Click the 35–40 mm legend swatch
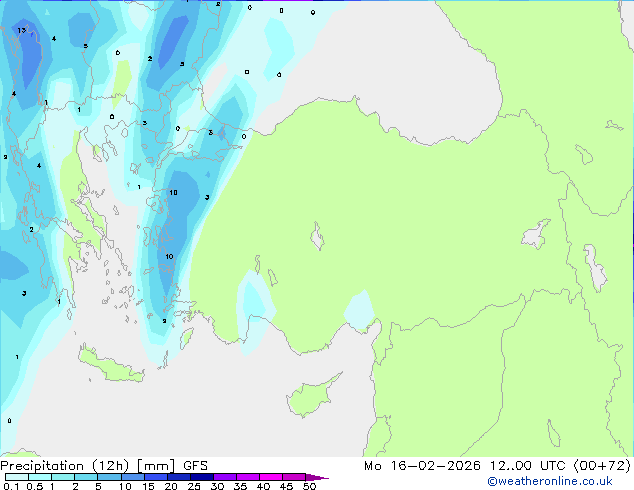Screen dimensions: 634x490 [x=248, y=477]
